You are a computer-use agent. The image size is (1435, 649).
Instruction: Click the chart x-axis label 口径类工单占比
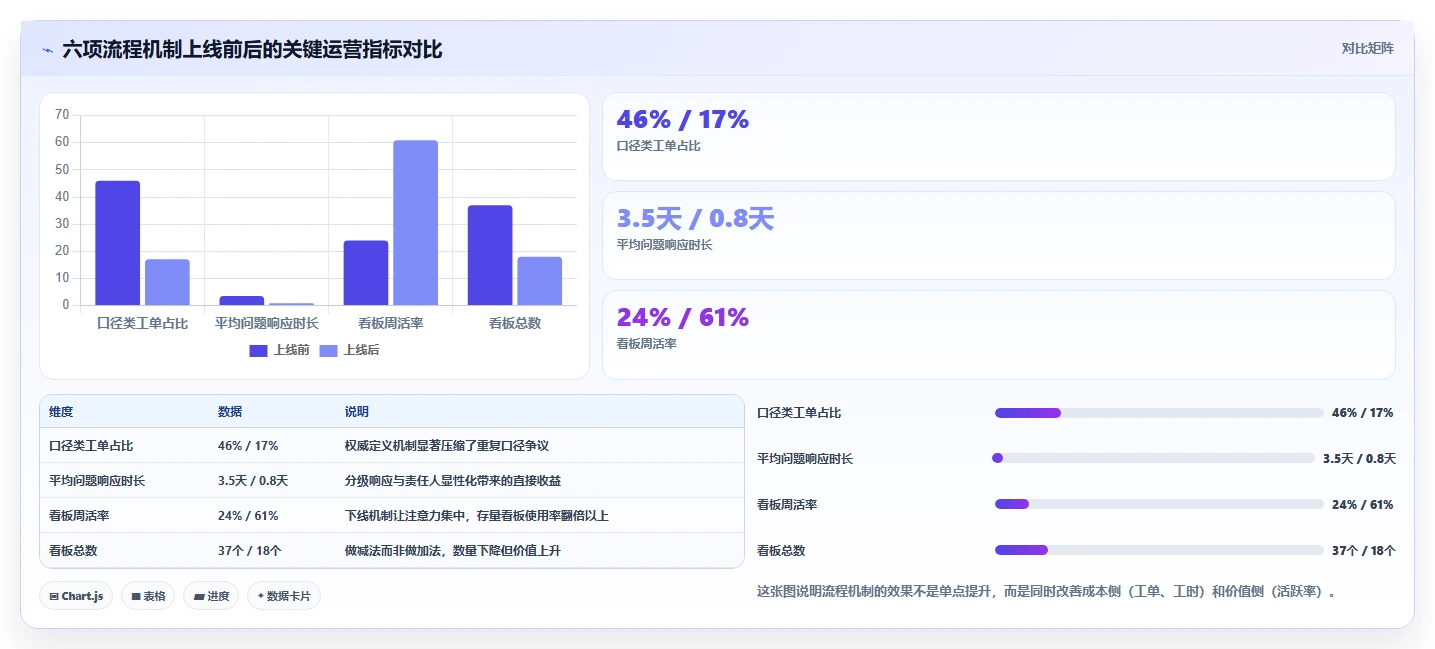point(142,323)
